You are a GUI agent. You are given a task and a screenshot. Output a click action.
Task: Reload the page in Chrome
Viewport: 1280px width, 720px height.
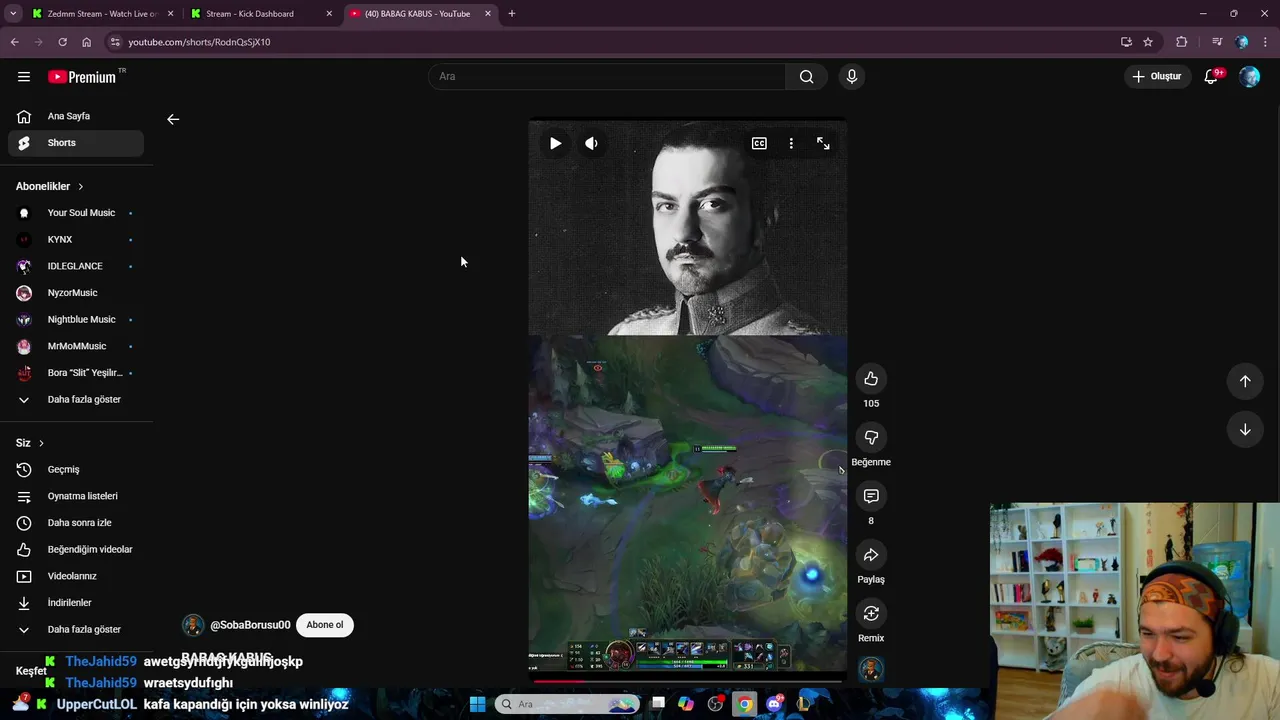(x=62, y=42)
